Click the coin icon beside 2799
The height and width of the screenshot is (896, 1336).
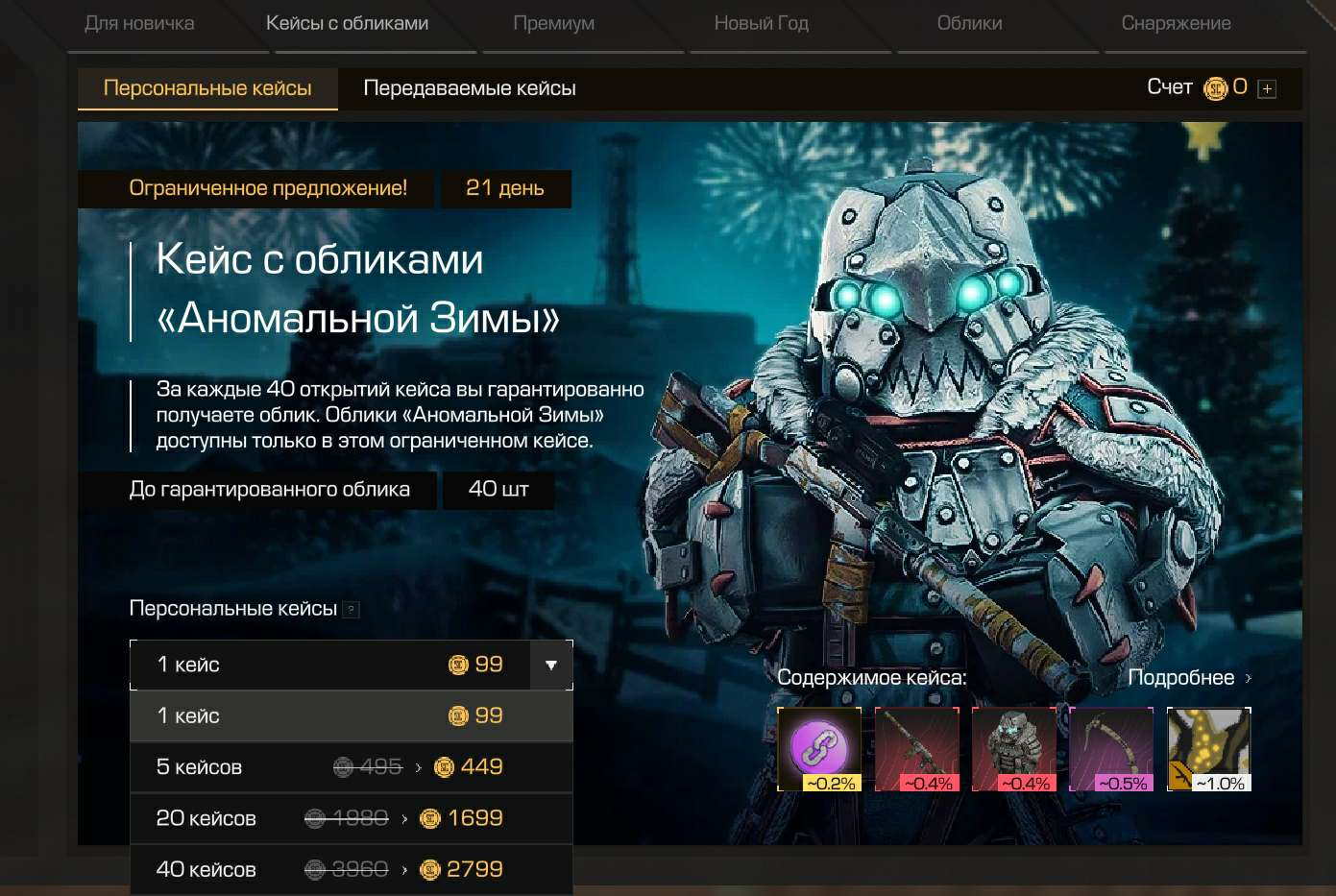430,870
